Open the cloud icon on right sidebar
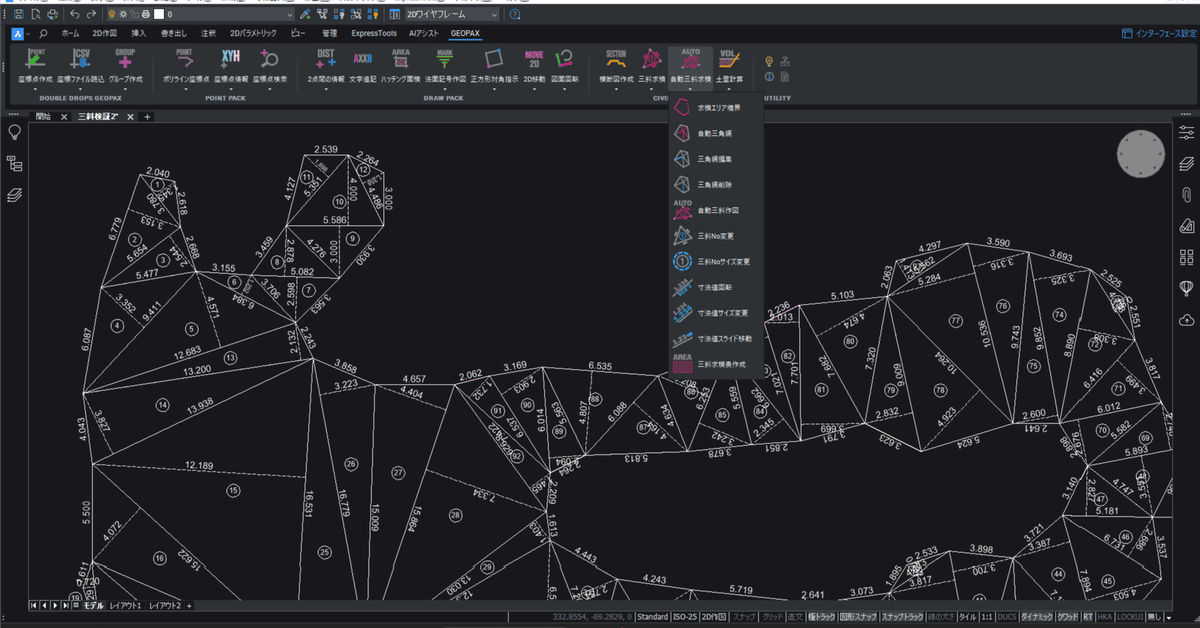The height and width of the screenshot is (628, 1200). 1186,319
